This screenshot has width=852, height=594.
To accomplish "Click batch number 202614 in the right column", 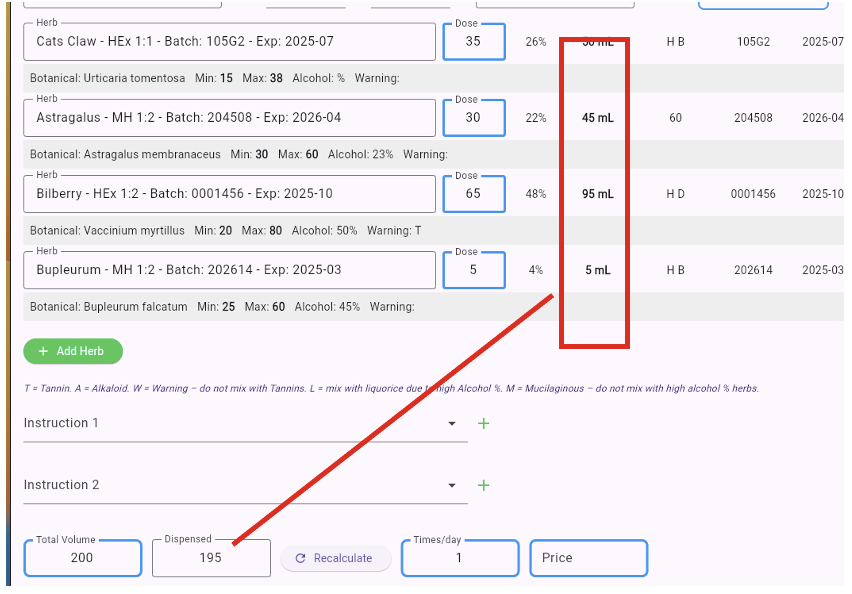I will [x=753, y=270].
